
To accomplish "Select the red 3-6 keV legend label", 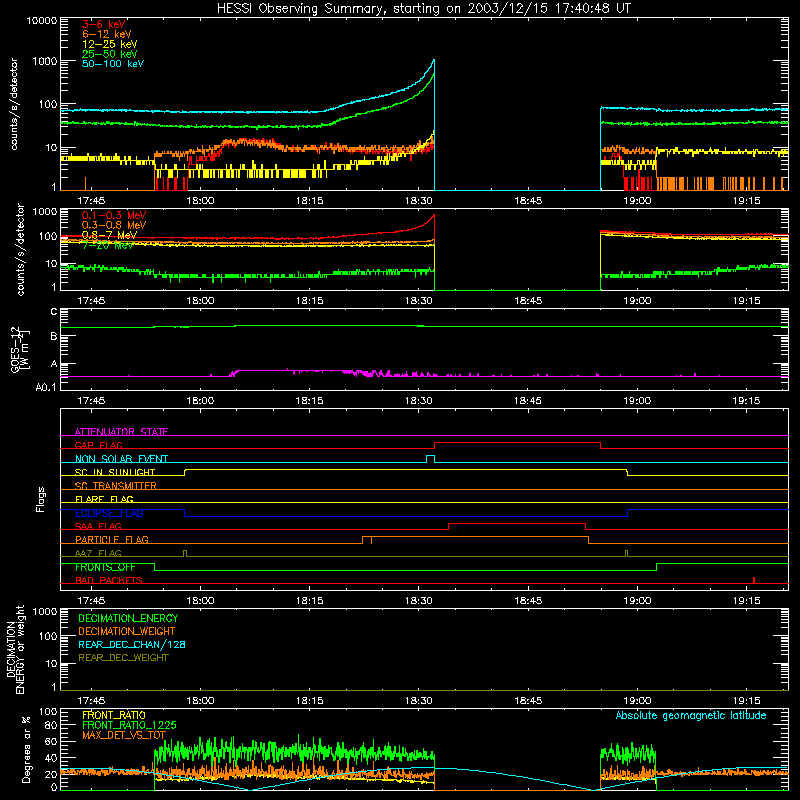I will tap(104, 24).
